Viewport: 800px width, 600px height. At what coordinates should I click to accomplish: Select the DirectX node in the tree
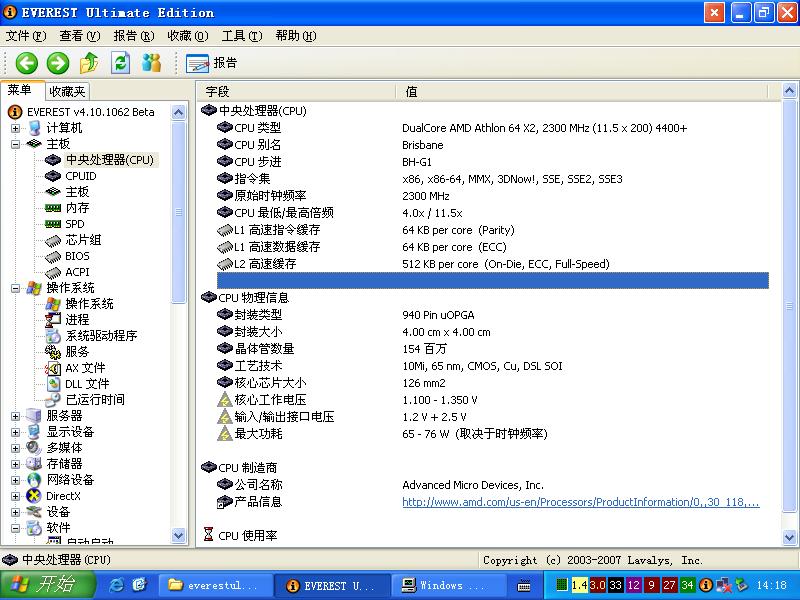click(x=63, y=496)
